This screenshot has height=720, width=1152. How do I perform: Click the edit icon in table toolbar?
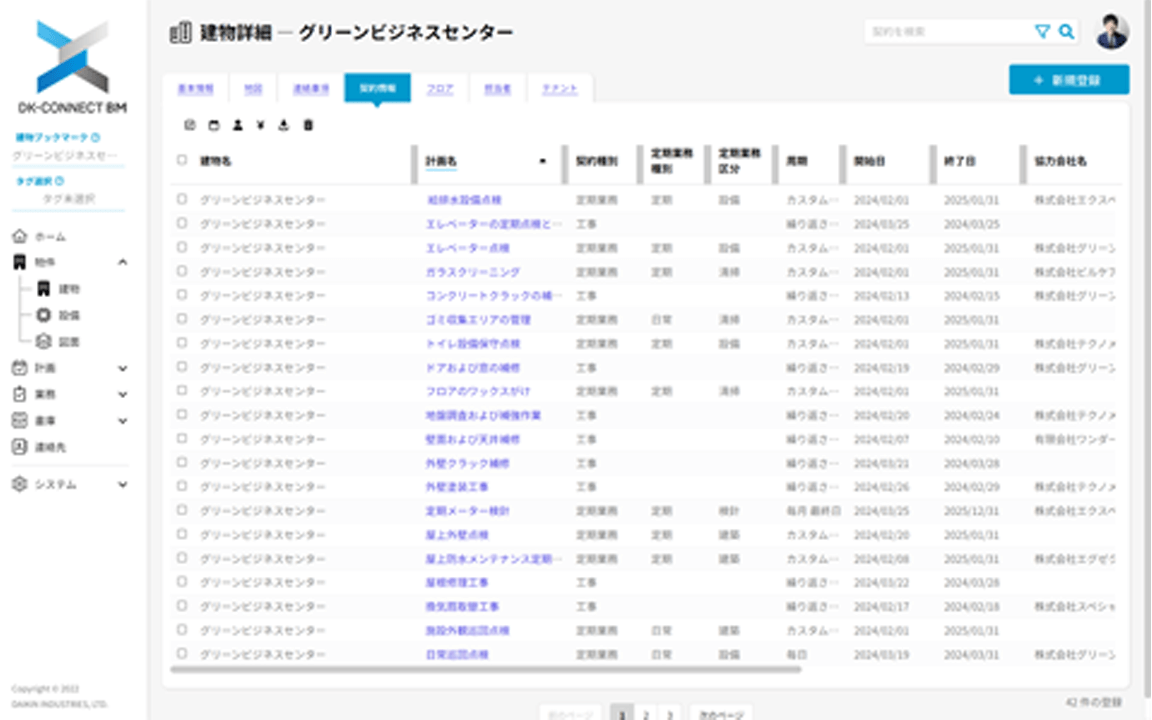190,126
